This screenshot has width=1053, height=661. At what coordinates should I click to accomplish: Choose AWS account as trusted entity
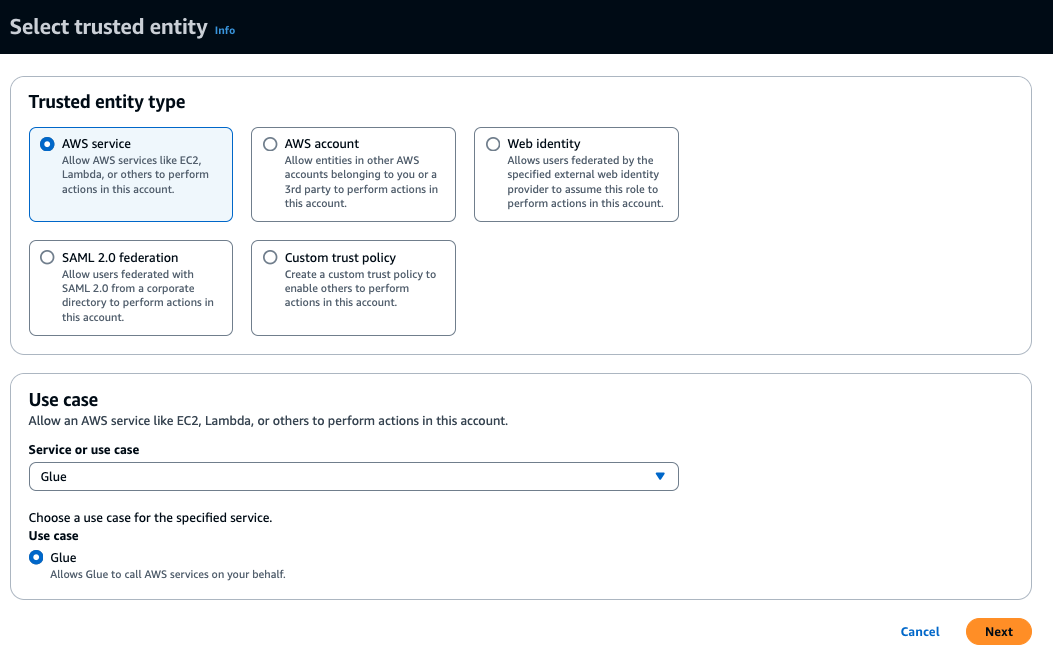(x=270, y=144)
